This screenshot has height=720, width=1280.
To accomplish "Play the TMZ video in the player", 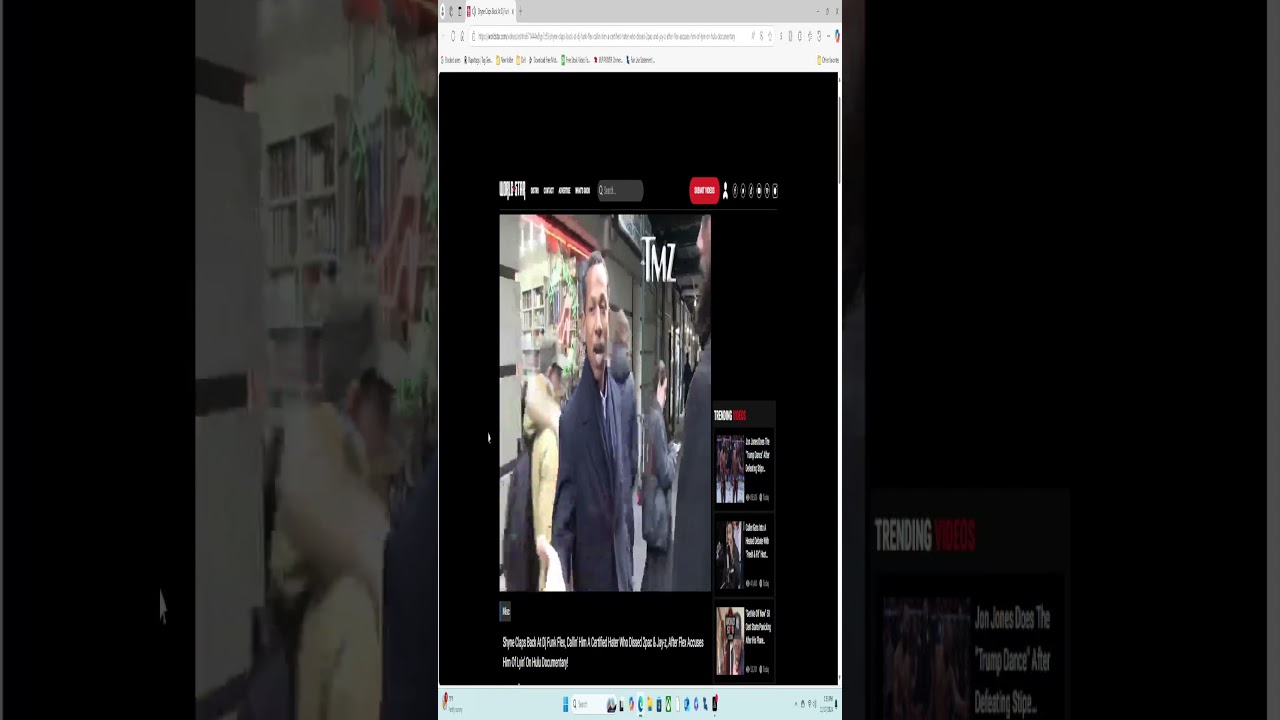I will 605,403.
